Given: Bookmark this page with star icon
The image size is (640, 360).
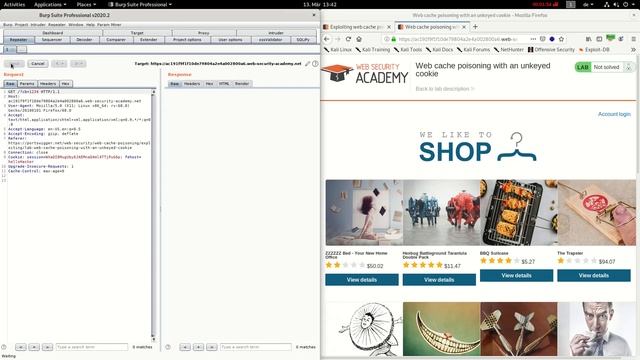Looking at the screenshot, I should [x=561, y=39].
